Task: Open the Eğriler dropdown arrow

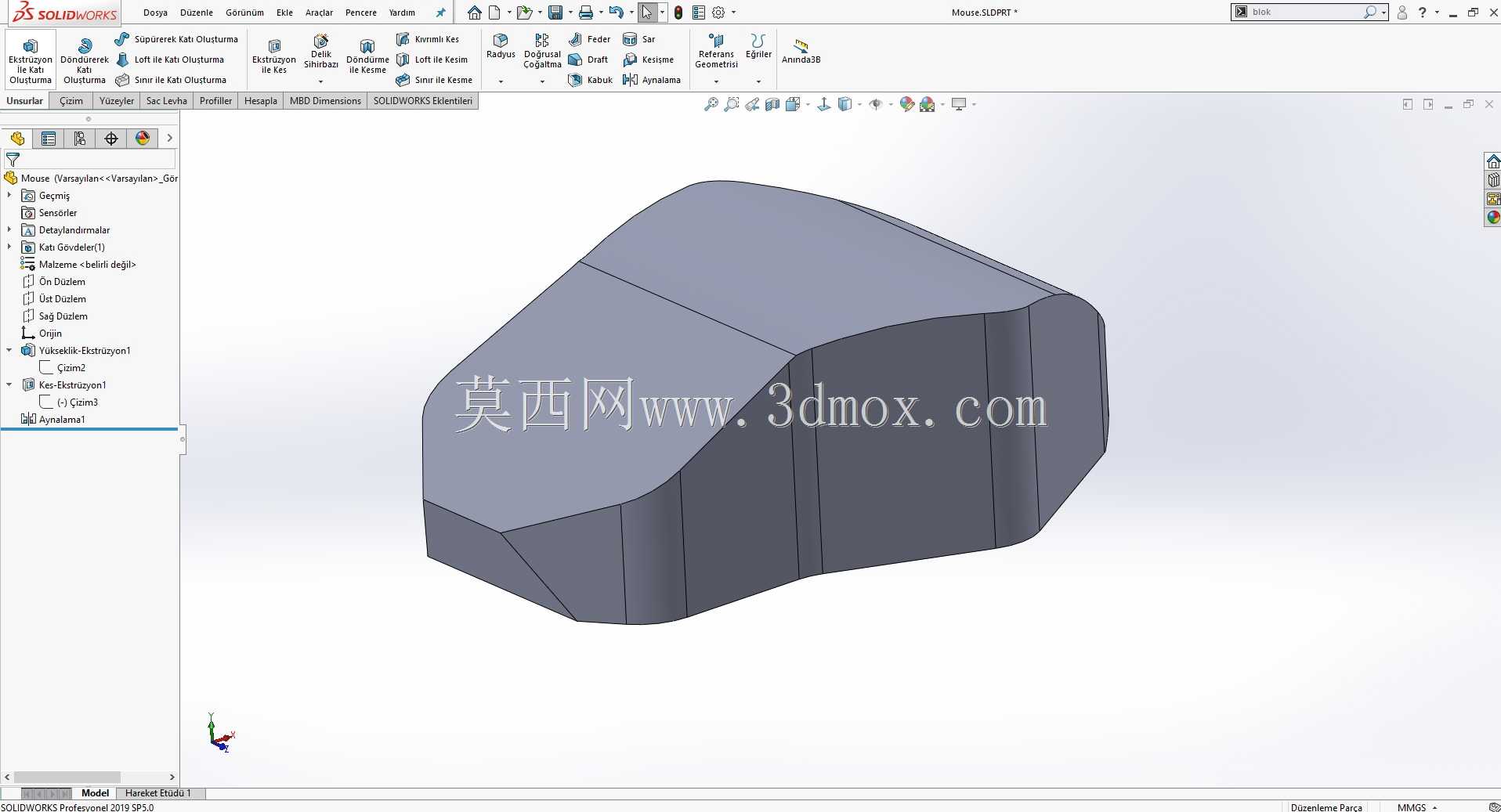Action: coord(758,81)
